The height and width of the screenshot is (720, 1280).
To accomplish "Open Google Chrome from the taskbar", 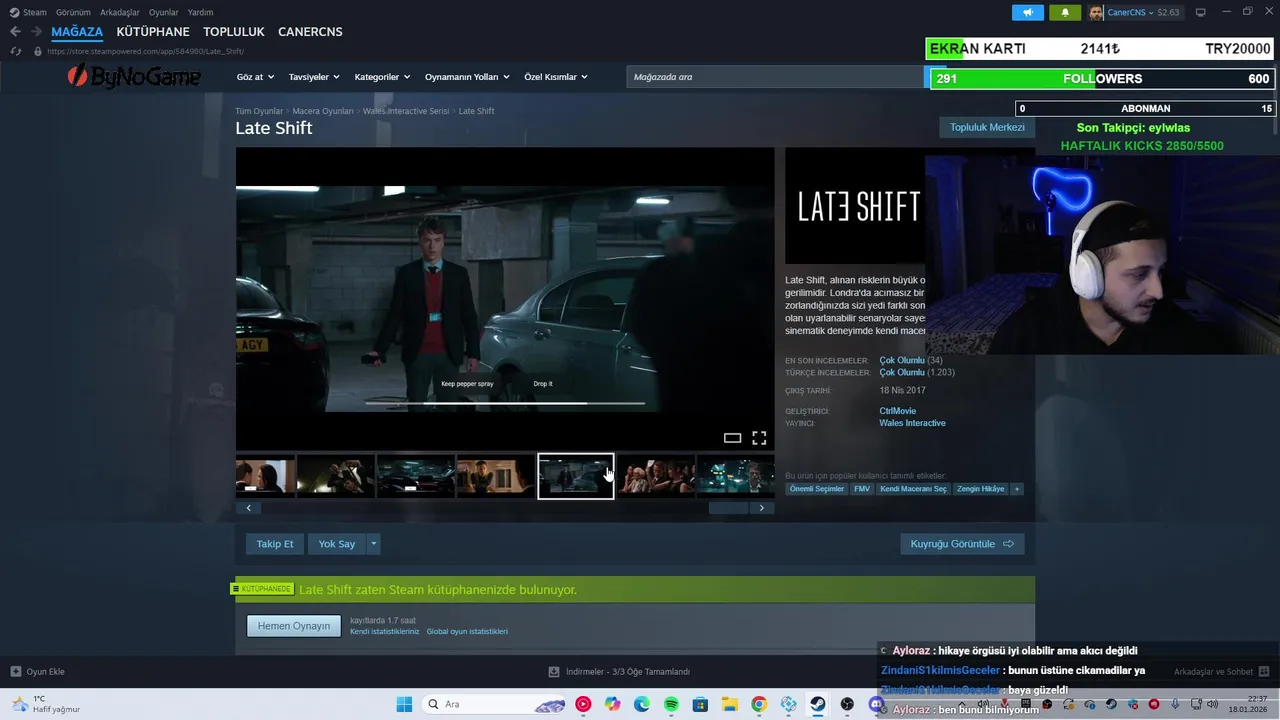I will (x=759, y=704).
